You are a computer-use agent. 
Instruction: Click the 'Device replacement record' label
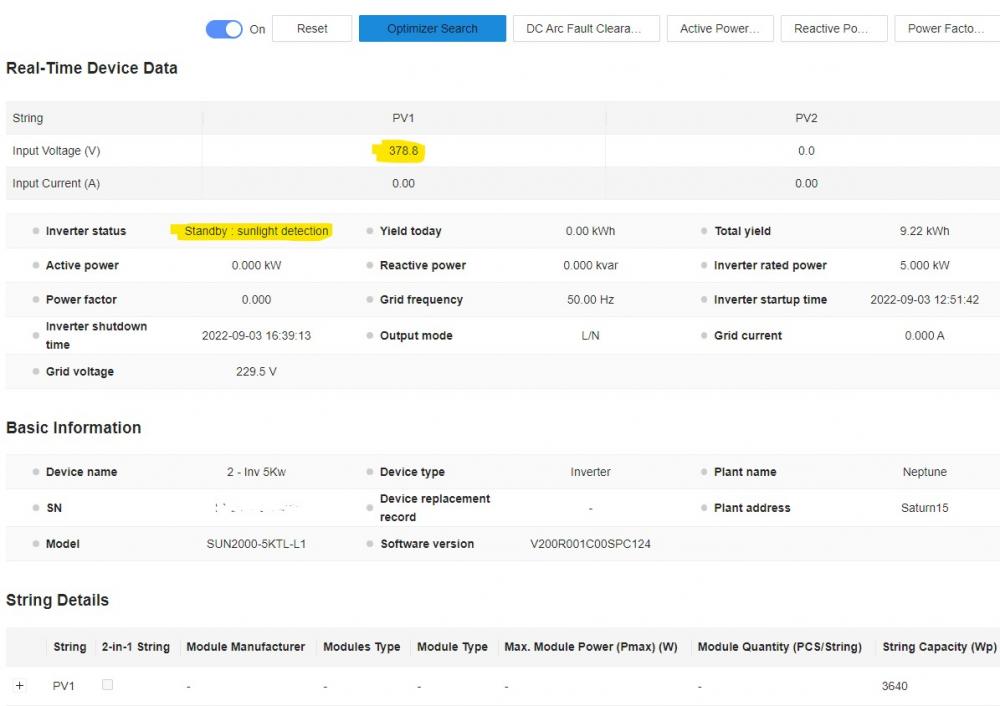[x=435, y=508]
